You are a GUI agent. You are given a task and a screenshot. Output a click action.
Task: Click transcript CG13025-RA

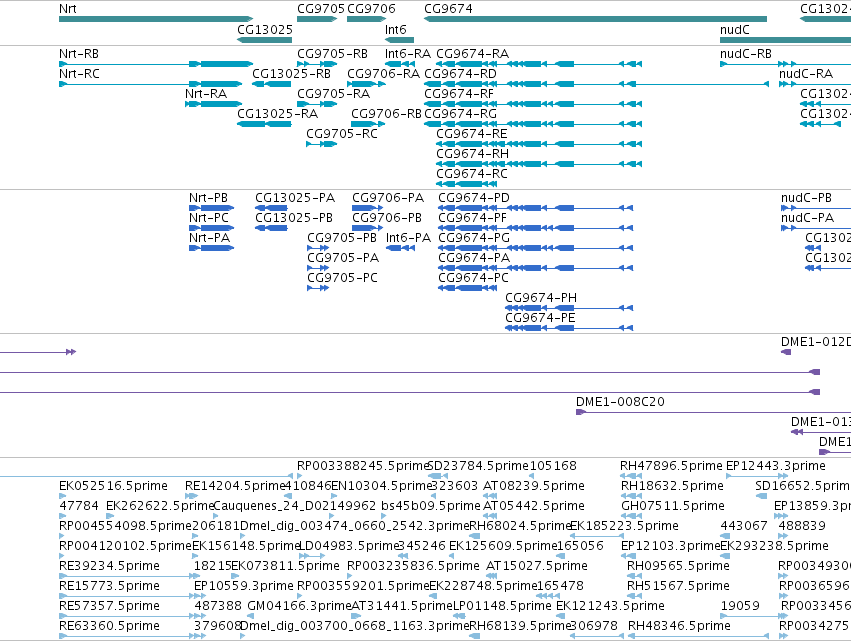[x=264, y=124]
